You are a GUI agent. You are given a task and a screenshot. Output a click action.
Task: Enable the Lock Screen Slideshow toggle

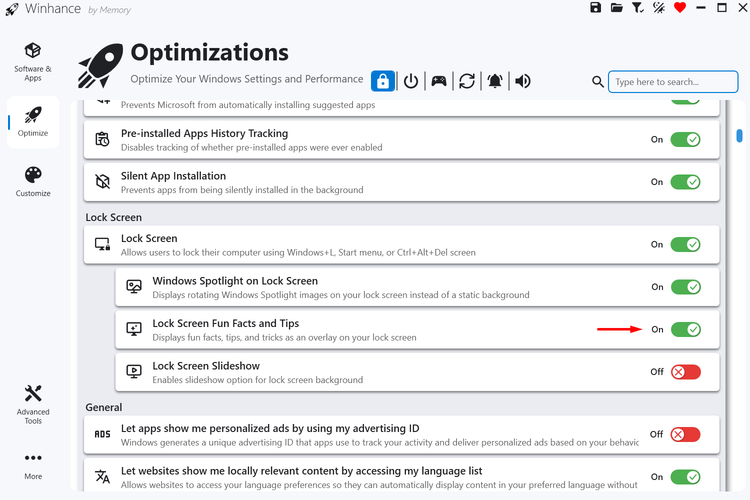pyautogui.click(x=685, y=372)
